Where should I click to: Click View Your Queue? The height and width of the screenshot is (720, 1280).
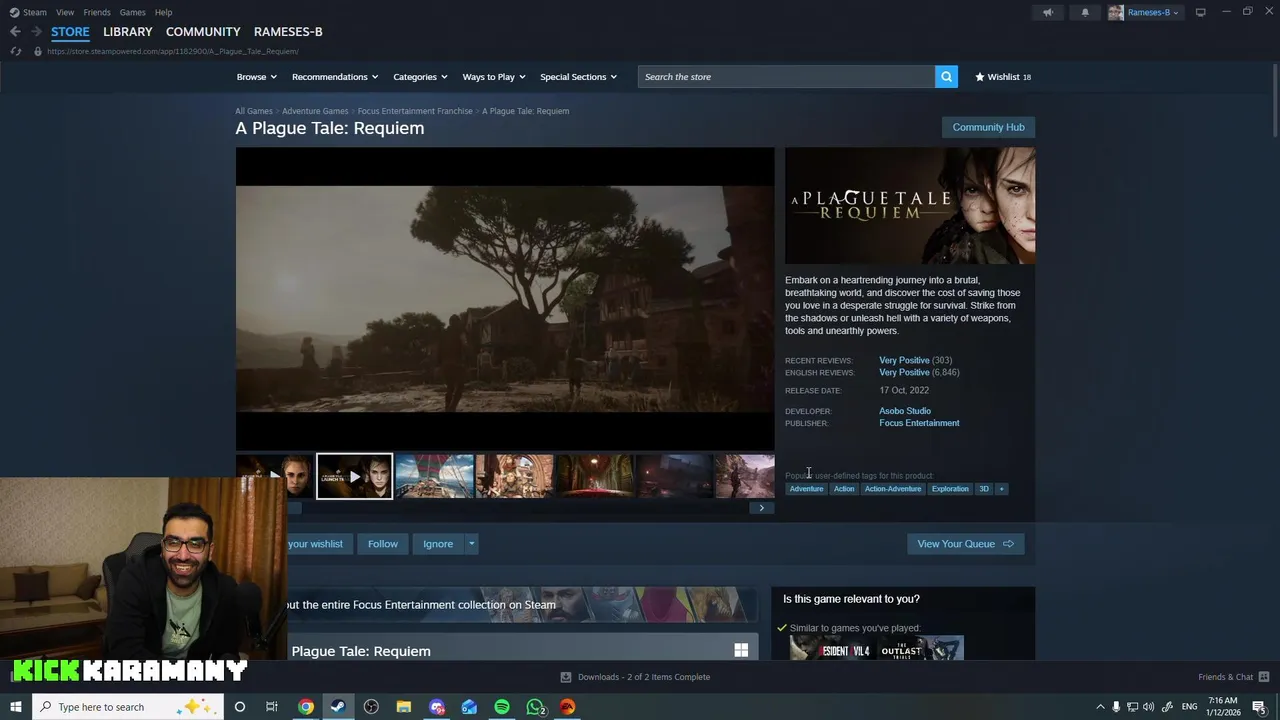[x=965, y=544]
